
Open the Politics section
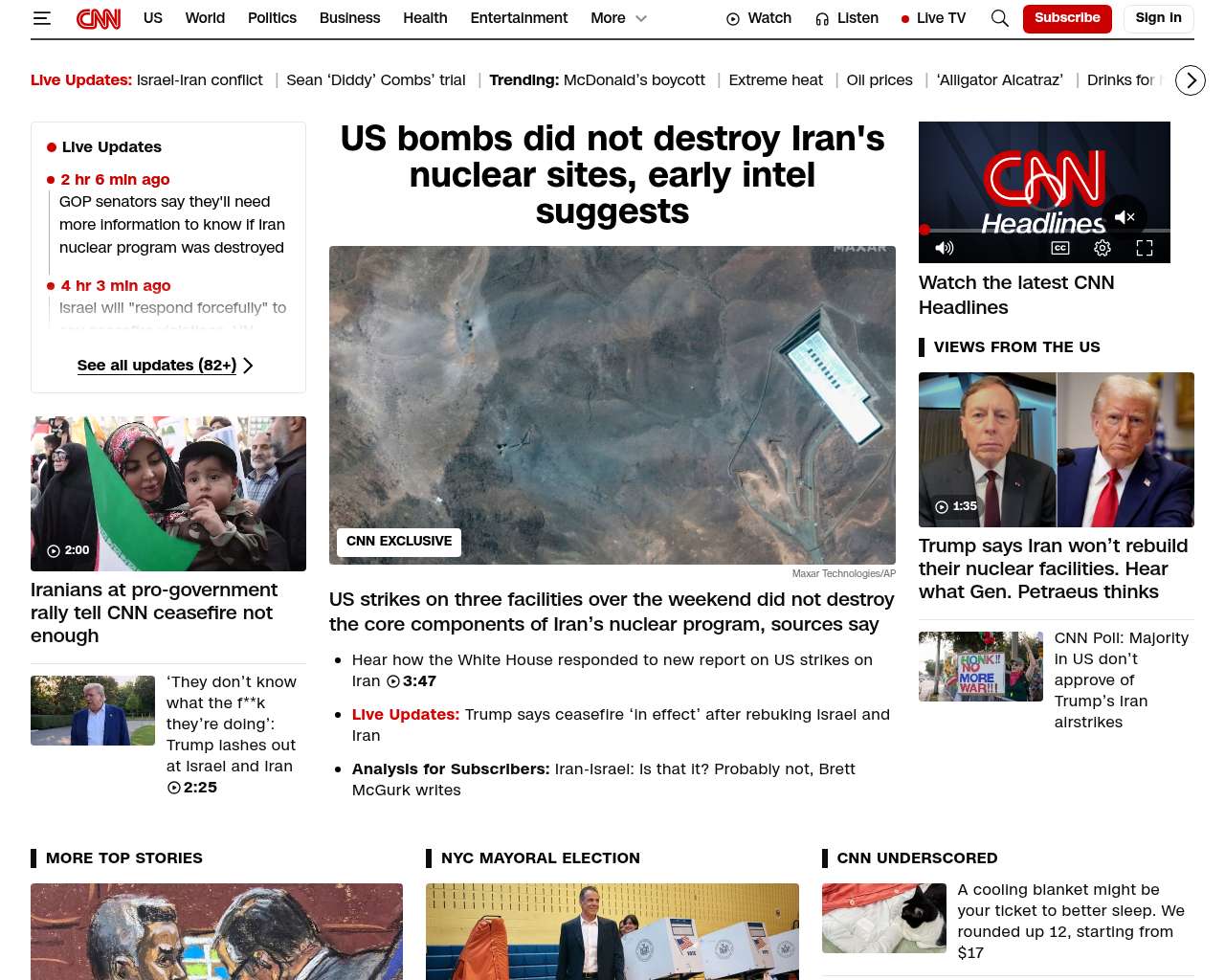272,18
